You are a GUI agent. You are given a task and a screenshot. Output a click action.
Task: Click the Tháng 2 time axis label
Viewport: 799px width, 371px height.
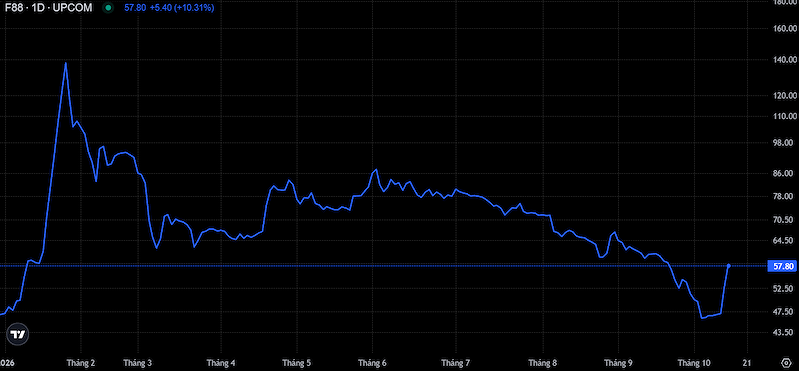tap(81, 363)
